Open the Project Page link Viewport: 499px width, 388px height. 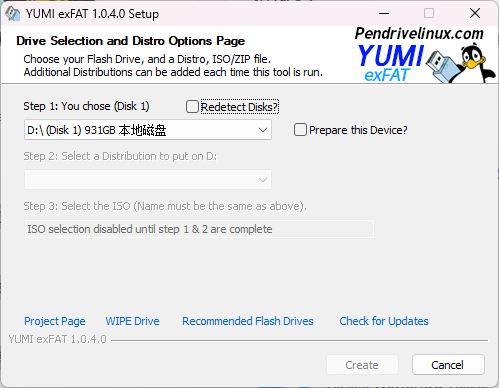55,321
